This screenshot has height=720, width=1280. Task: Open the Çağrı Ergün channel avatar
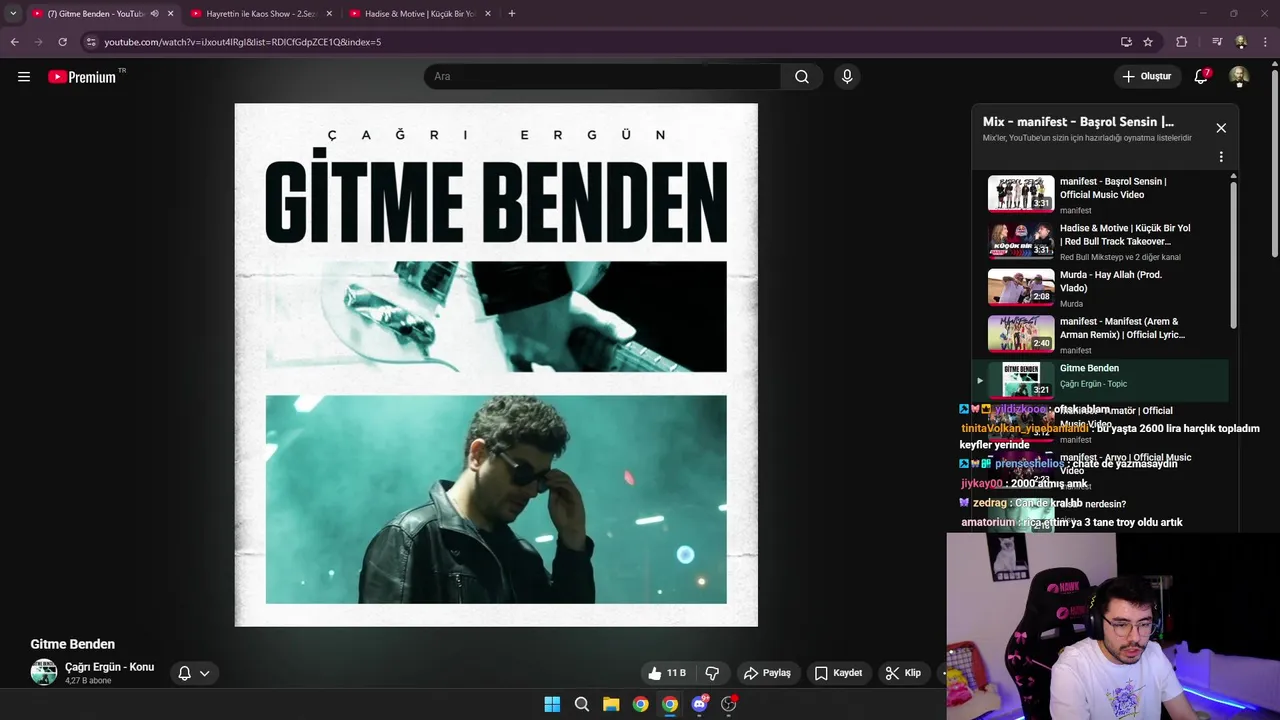tap(44, 672)
